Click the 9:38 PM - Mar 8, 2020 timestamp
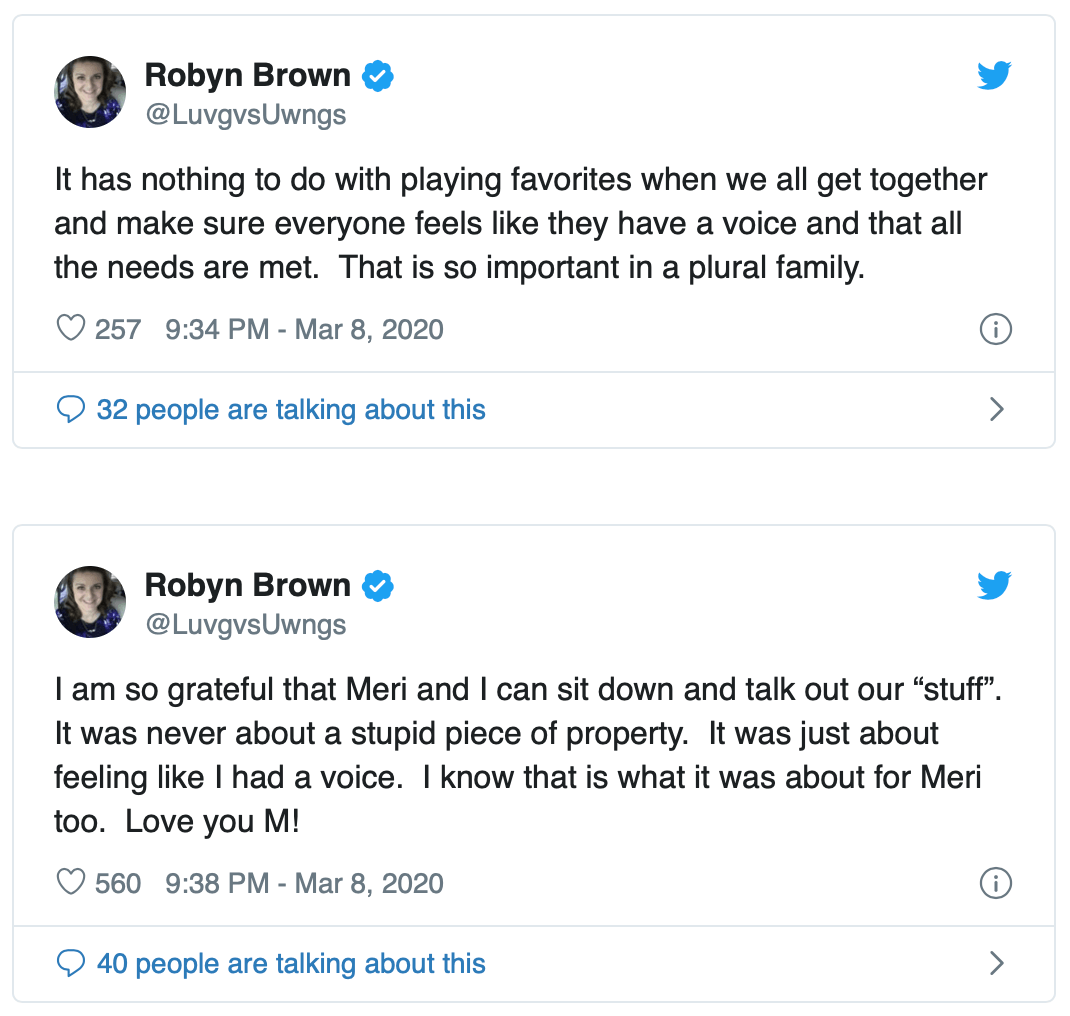 click(x=304, y=883)
